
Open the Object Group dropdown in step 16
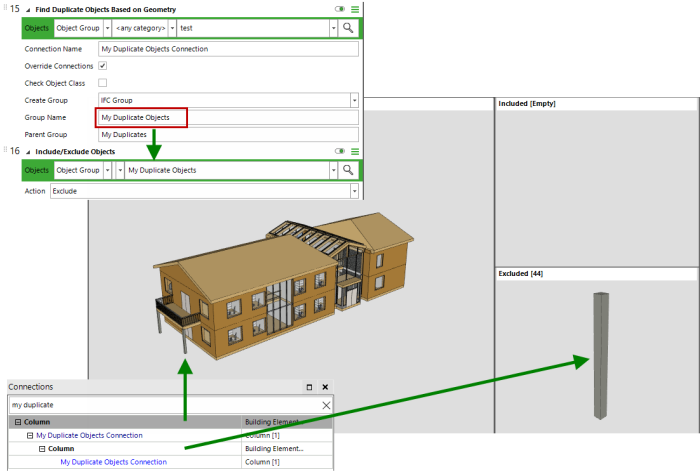(107, 170)
